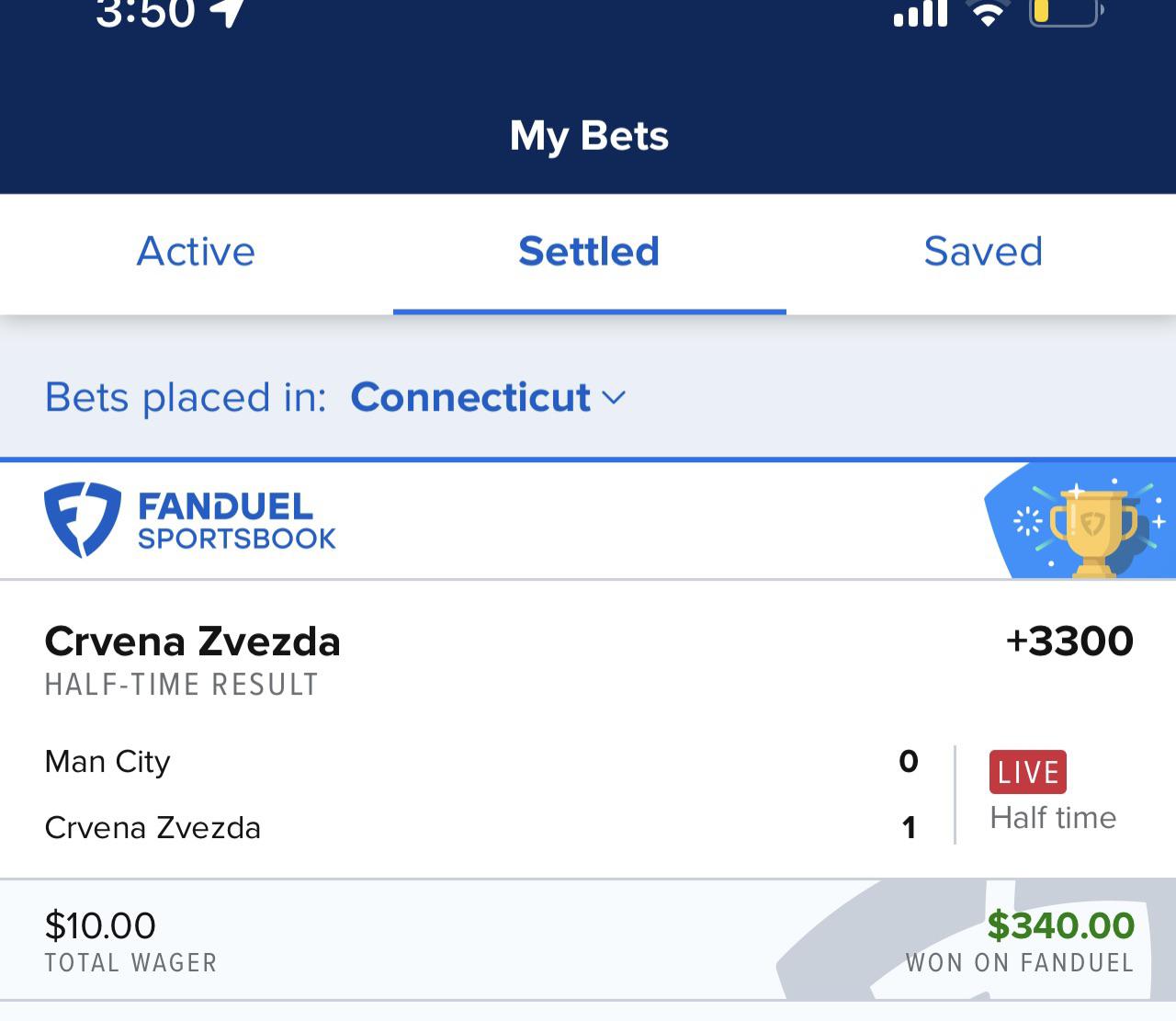Expand the Connecticut state selector
The width and height of the screenshot is (1176, 1021).
470,397
